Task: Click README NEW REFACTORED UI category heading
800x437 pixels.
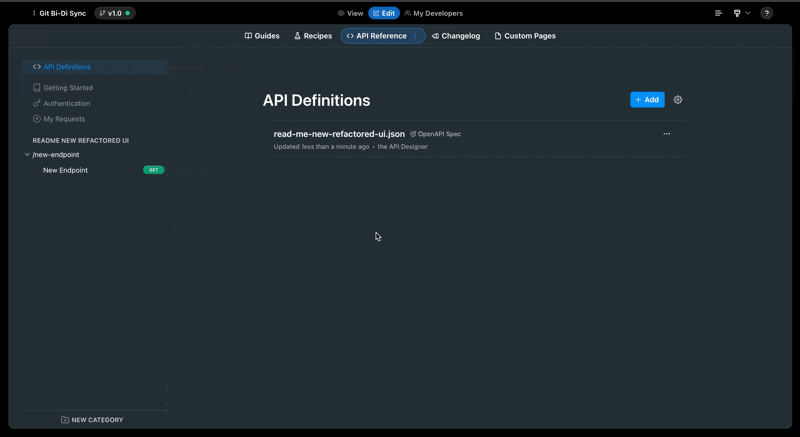Action: click(81, 140)
